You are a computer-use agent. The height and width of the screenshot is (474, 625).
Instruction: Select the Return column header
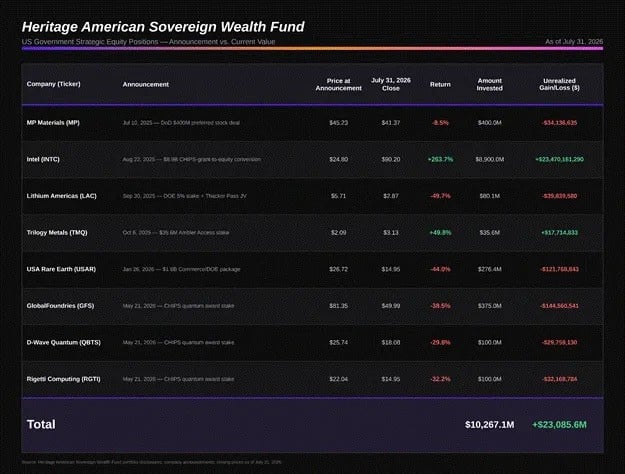point(440,85)
